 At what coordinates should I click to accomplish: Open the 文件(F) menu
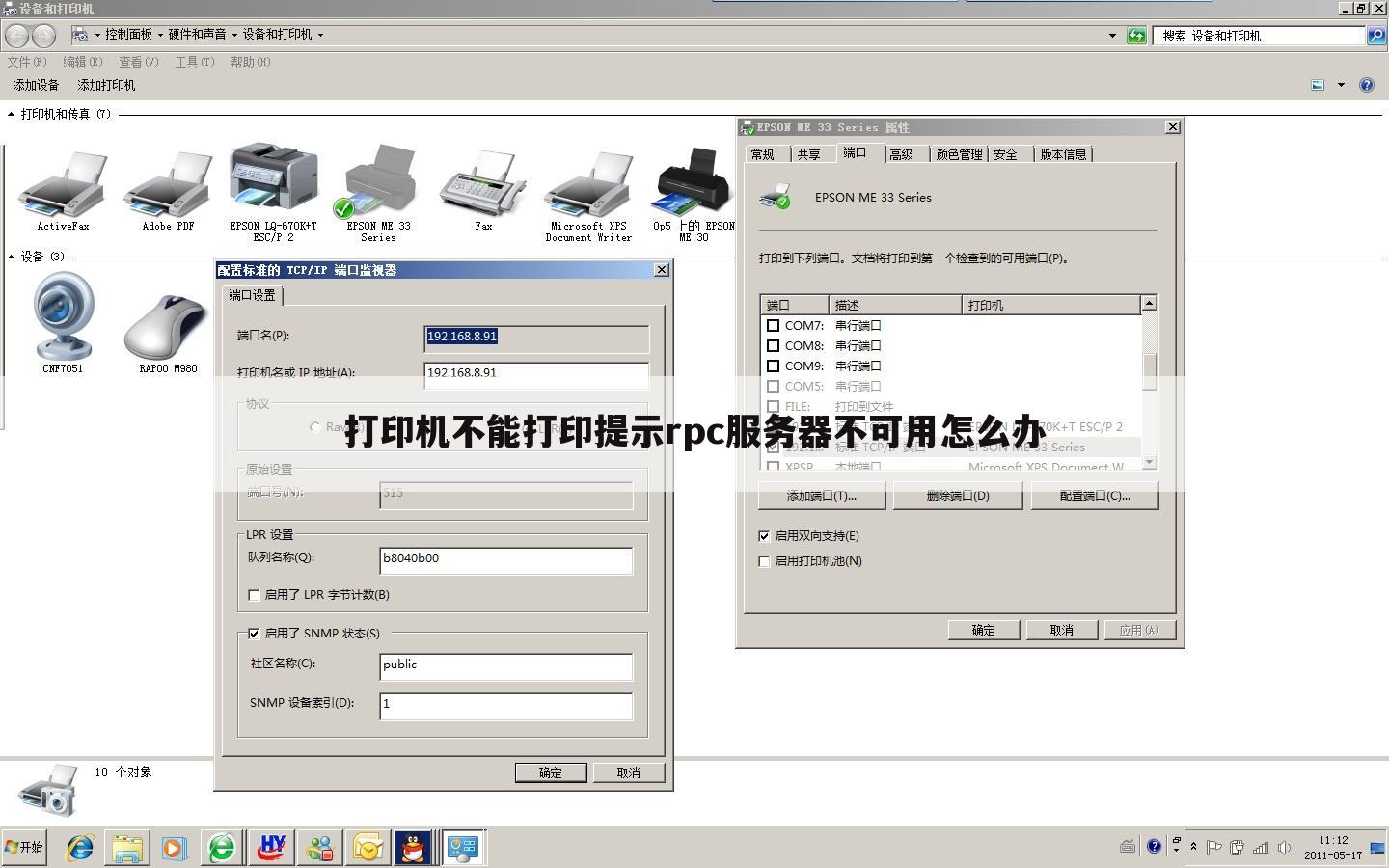point(24,61)
